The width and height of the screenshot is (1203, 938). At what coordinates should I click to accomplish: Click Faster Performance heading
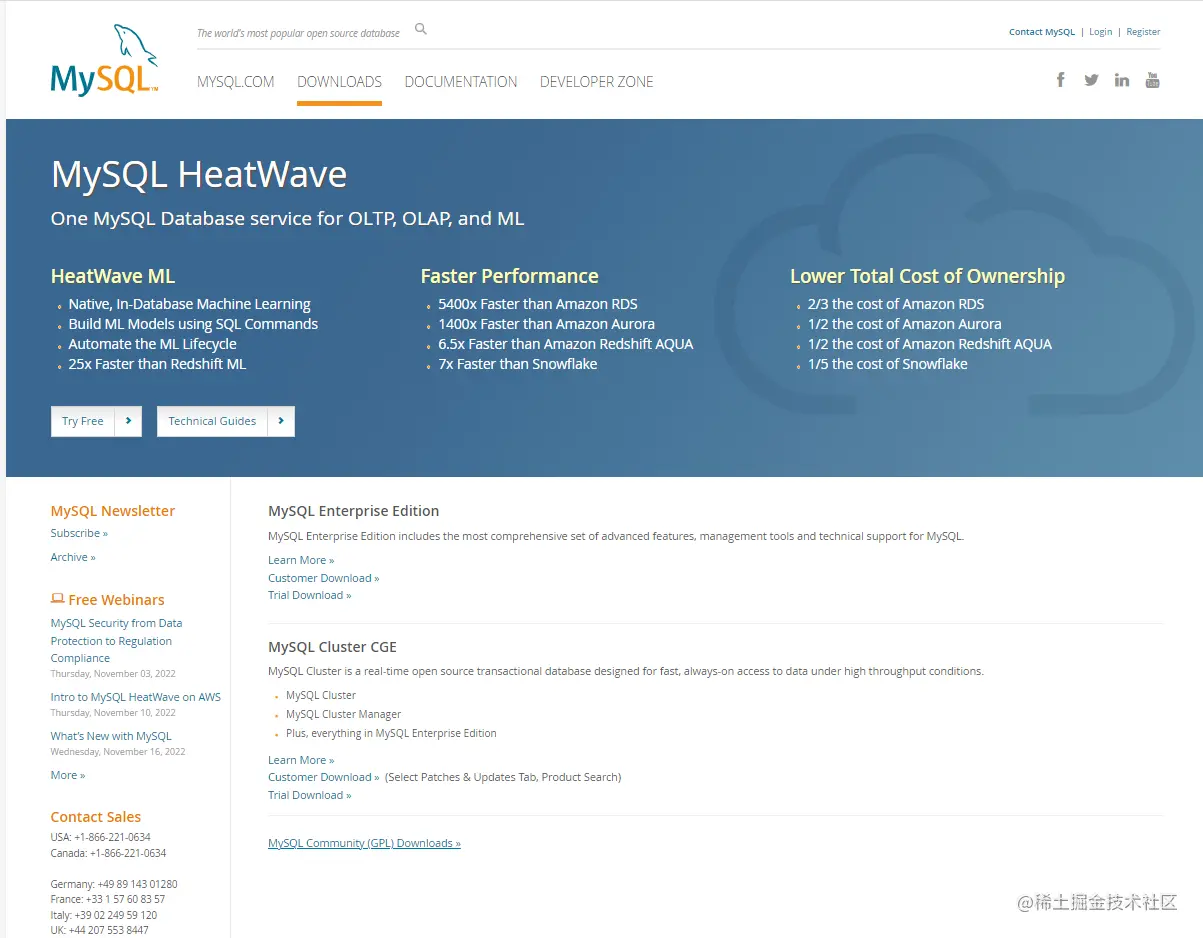(x=510, y=276)
